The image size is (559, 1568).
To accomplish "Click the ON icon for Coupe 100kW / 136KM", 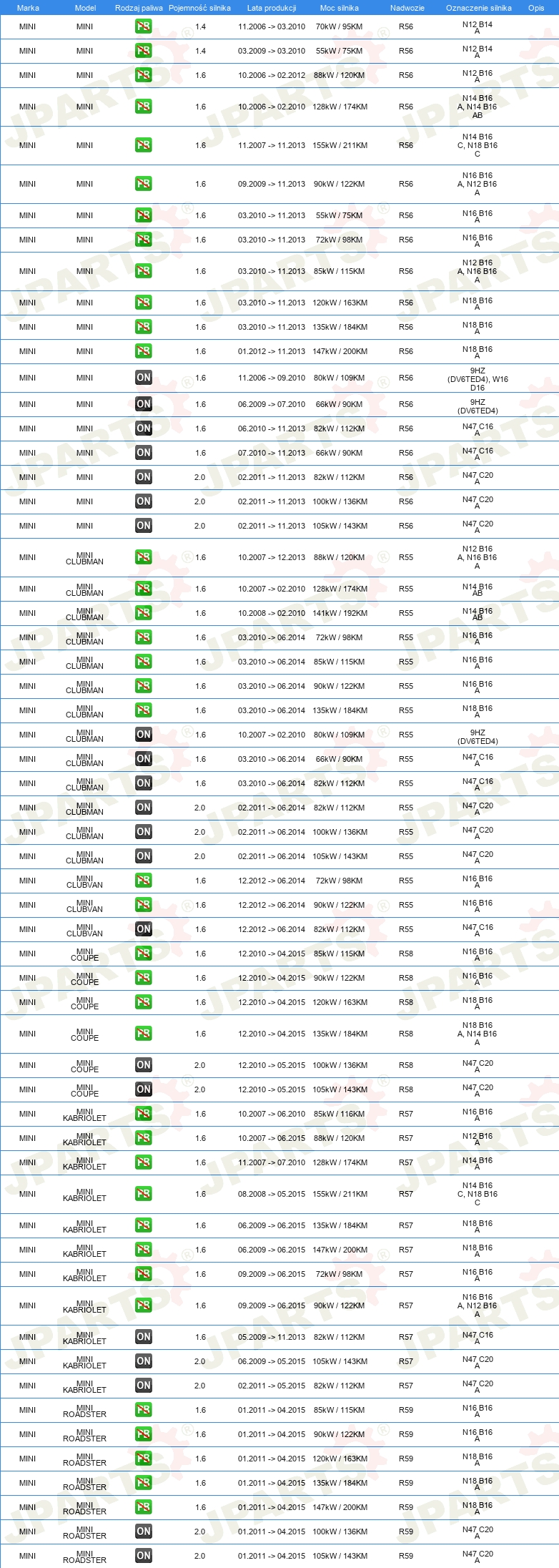I will pos(144,1065).
